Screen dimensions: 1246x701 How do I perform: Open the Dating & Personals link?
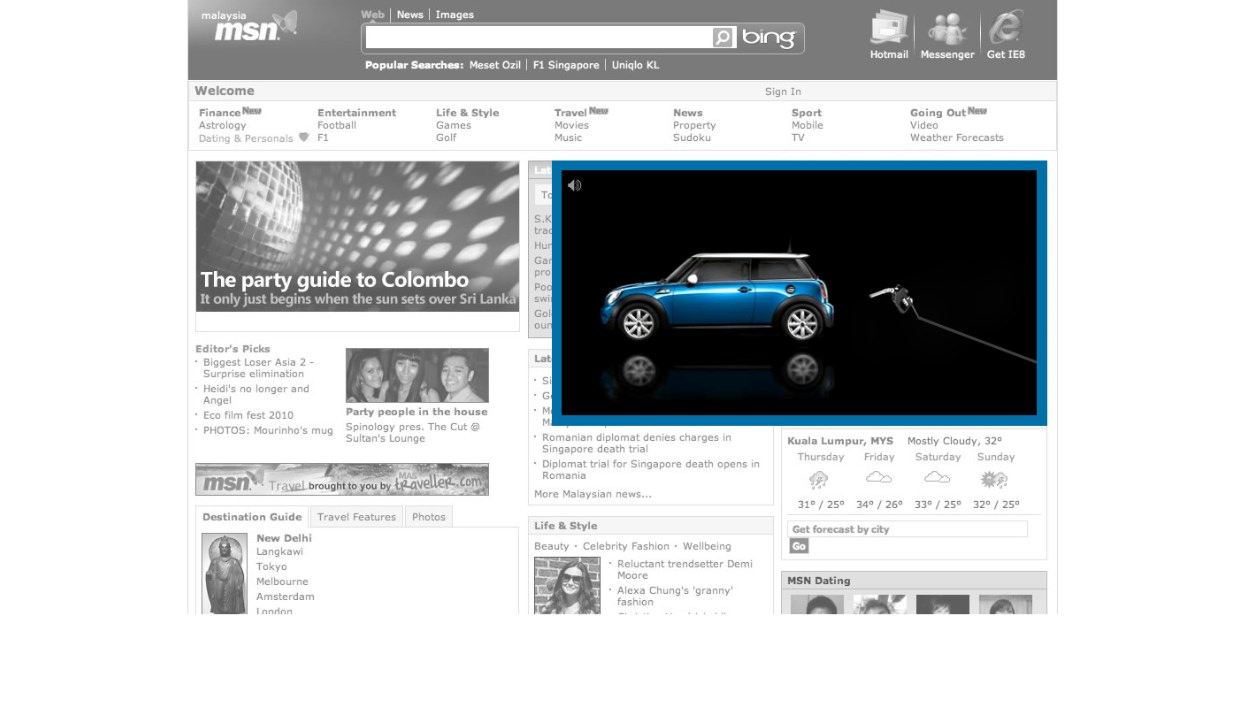(x=246, y=139)
